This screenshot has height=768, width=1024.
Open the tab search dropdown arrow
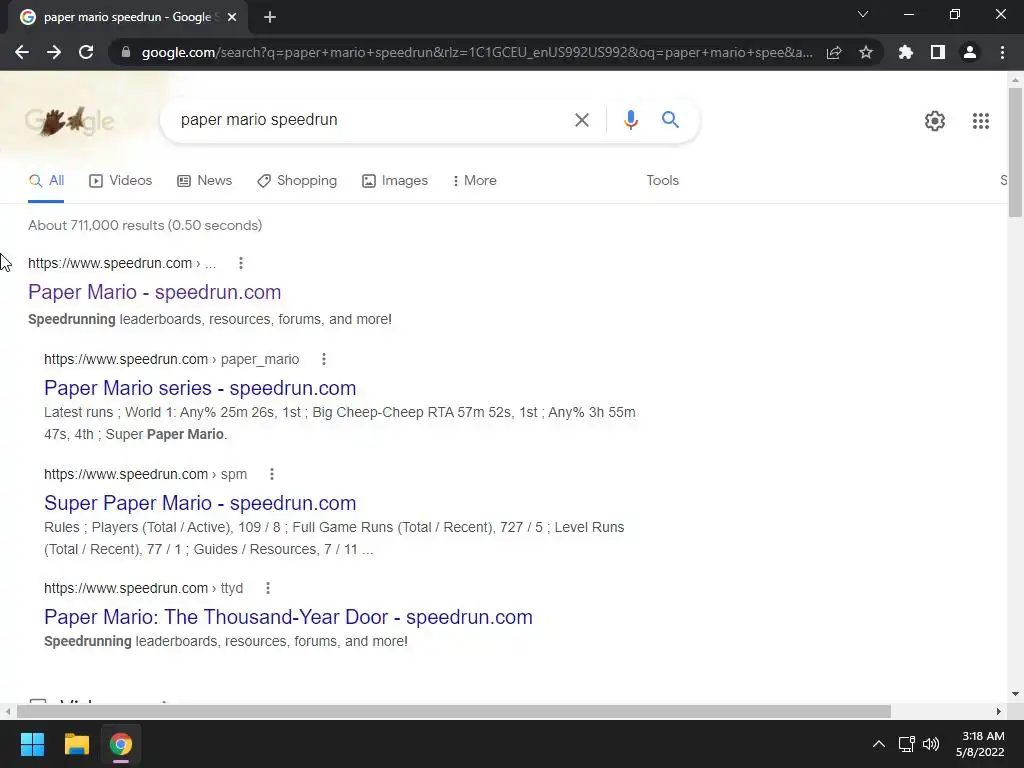(863, 14)
